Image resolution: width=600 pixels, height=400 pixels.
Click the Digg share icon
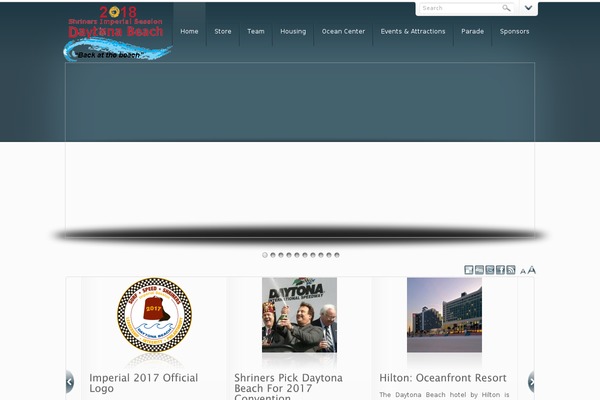479,270
